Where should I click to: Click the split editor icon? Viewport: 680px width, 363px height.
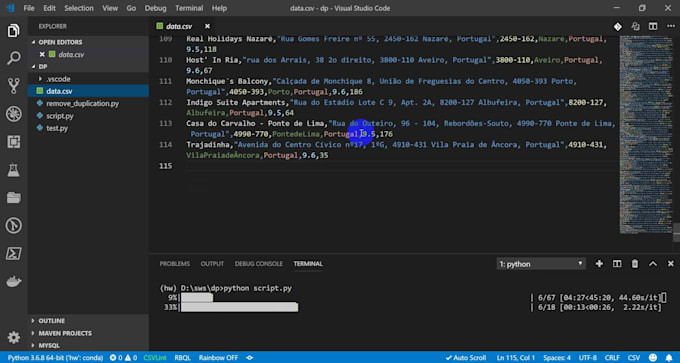pos(653,26)
